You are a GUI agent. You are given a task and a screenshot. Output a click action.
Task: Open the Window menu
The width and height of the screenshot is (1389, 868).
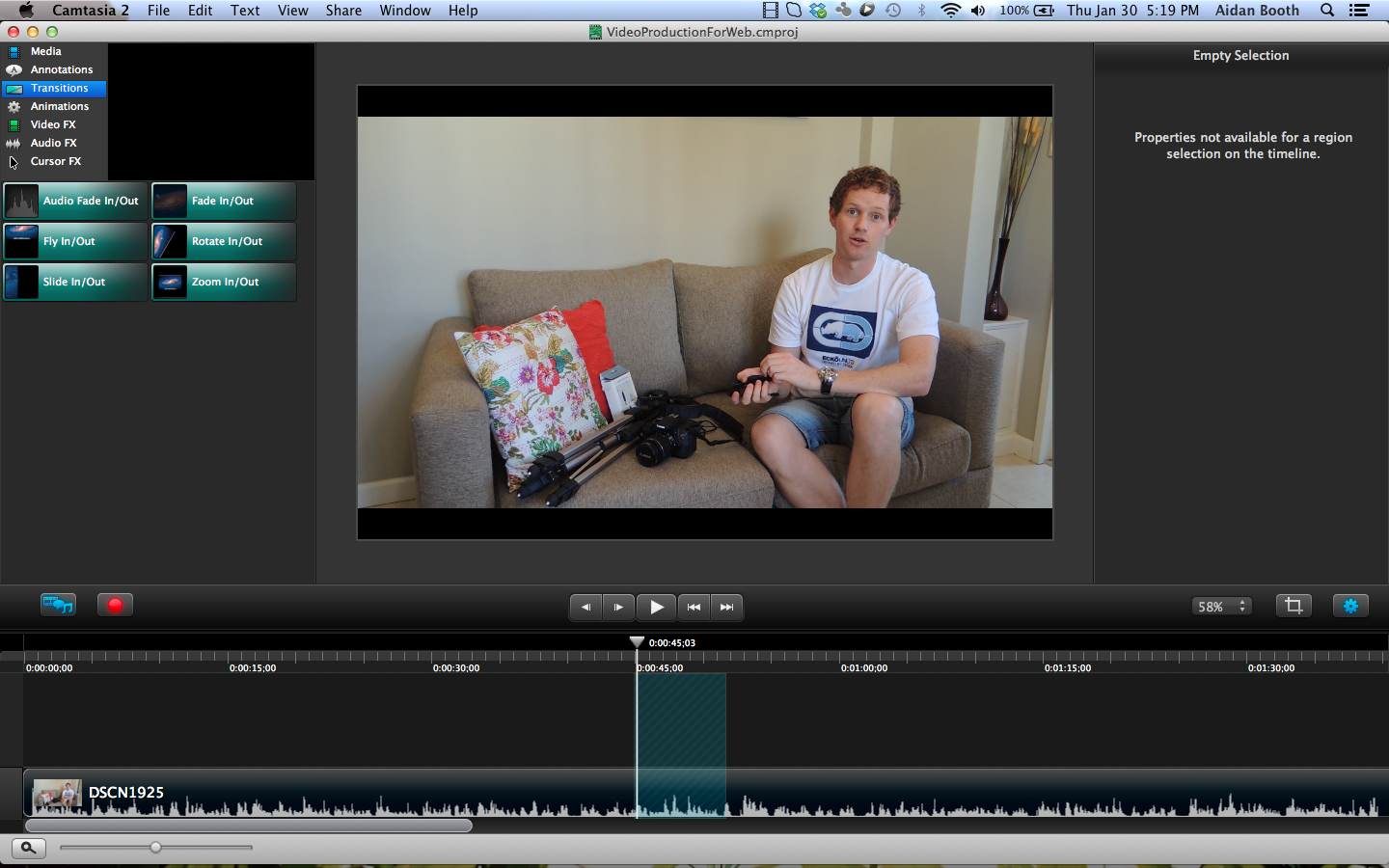[x=405, y=11]
